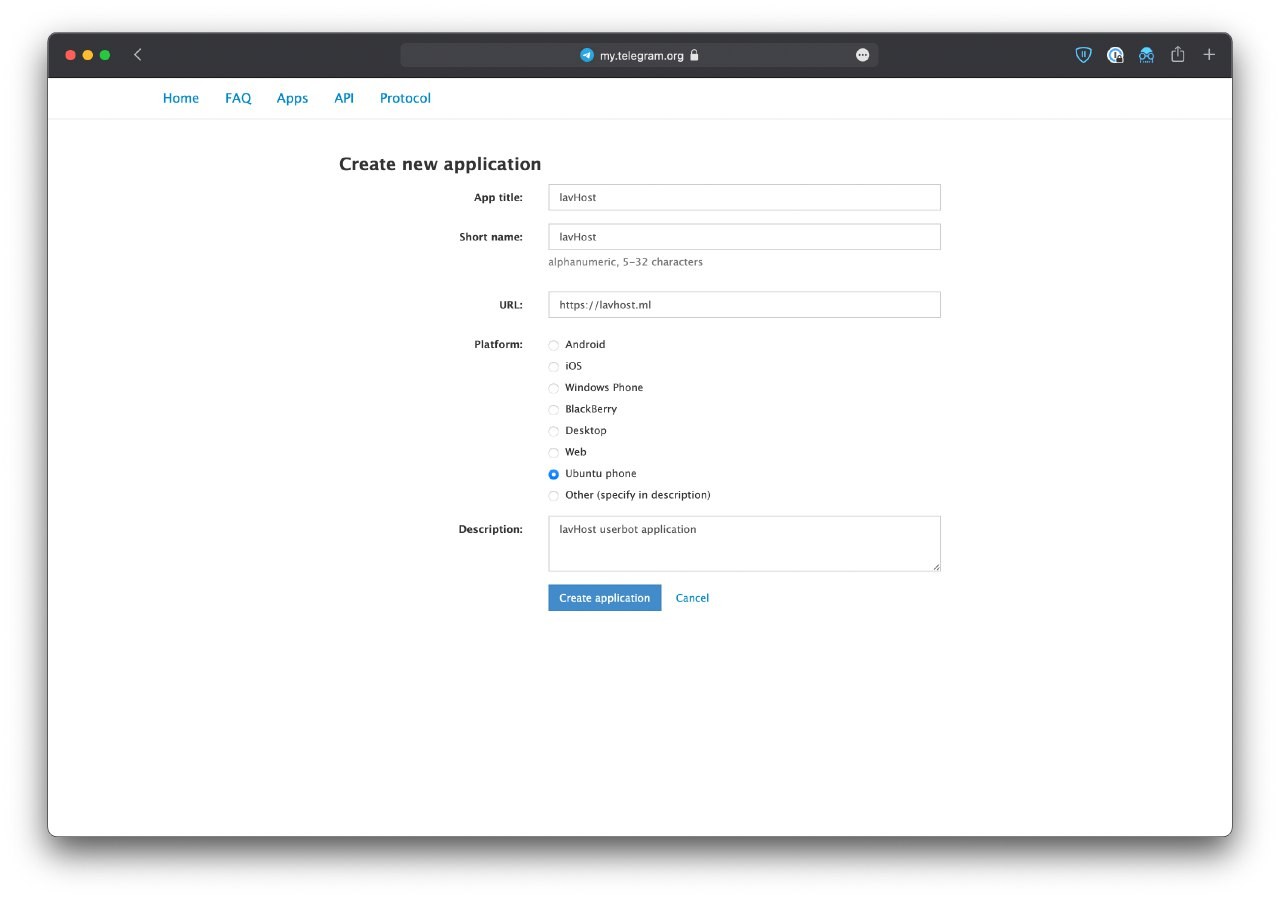Click inside the Description text area
This screenshot has height=900, width=1280.
pos(744,544)
